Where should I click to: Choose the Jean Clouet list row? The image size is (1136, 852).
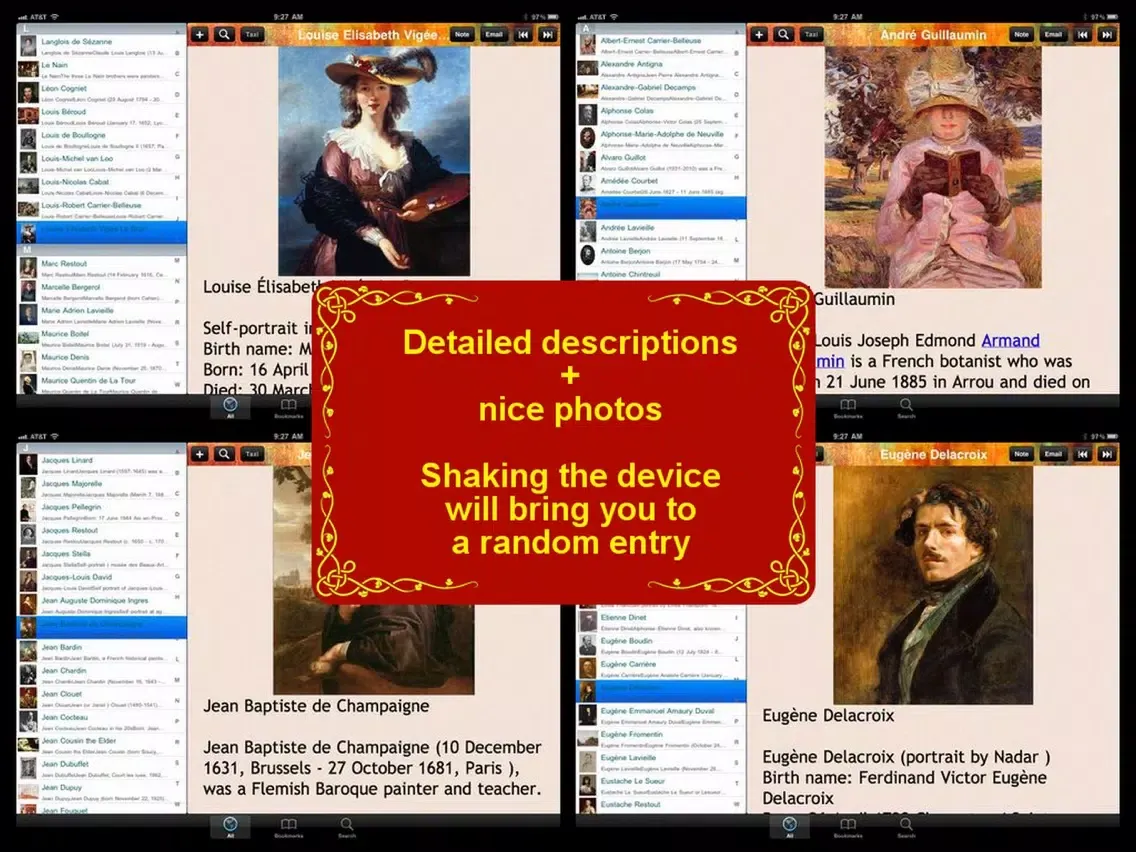pyautogui.click(x=101, y=698)
